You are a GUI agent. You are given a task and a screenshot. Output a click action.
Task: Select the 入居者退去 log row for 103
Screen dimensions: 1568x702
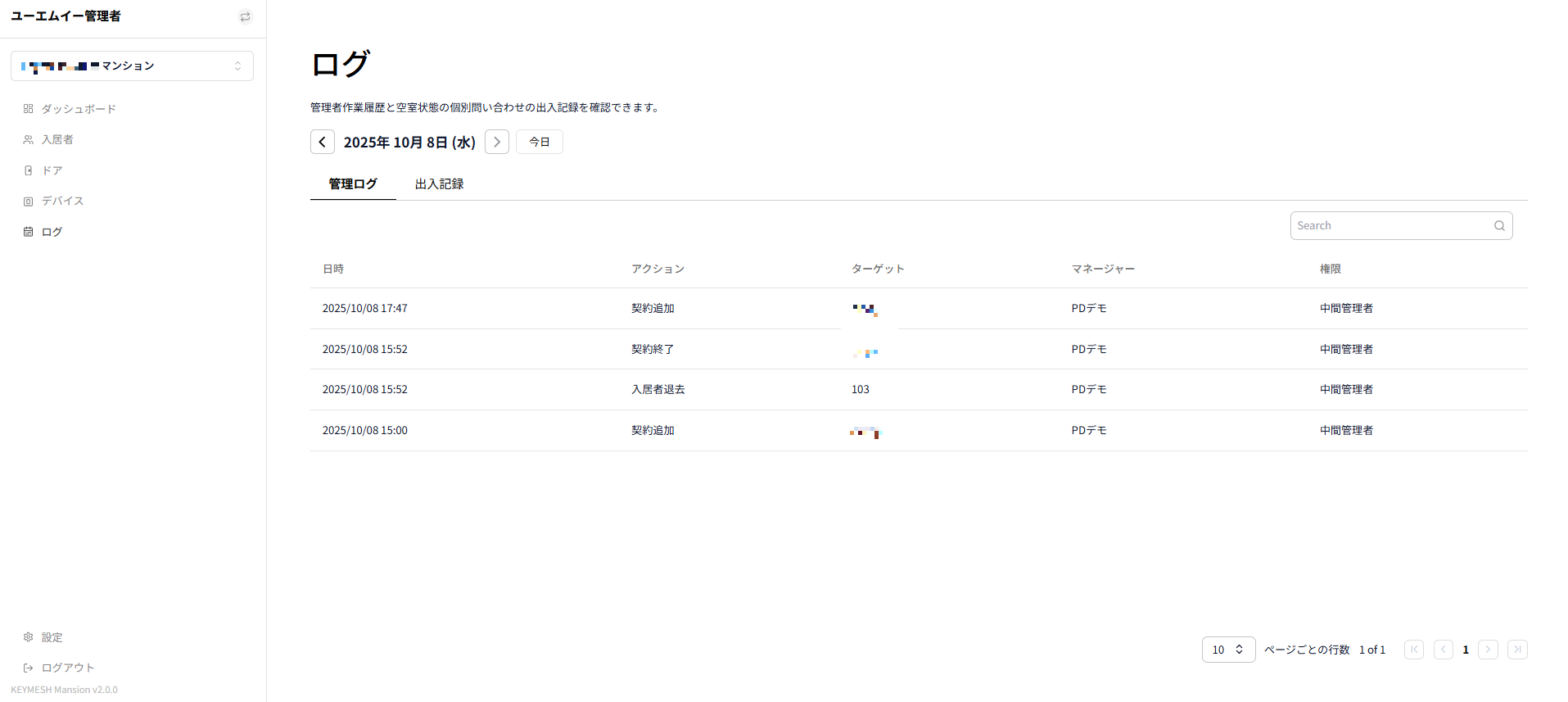tap(919, 390)
